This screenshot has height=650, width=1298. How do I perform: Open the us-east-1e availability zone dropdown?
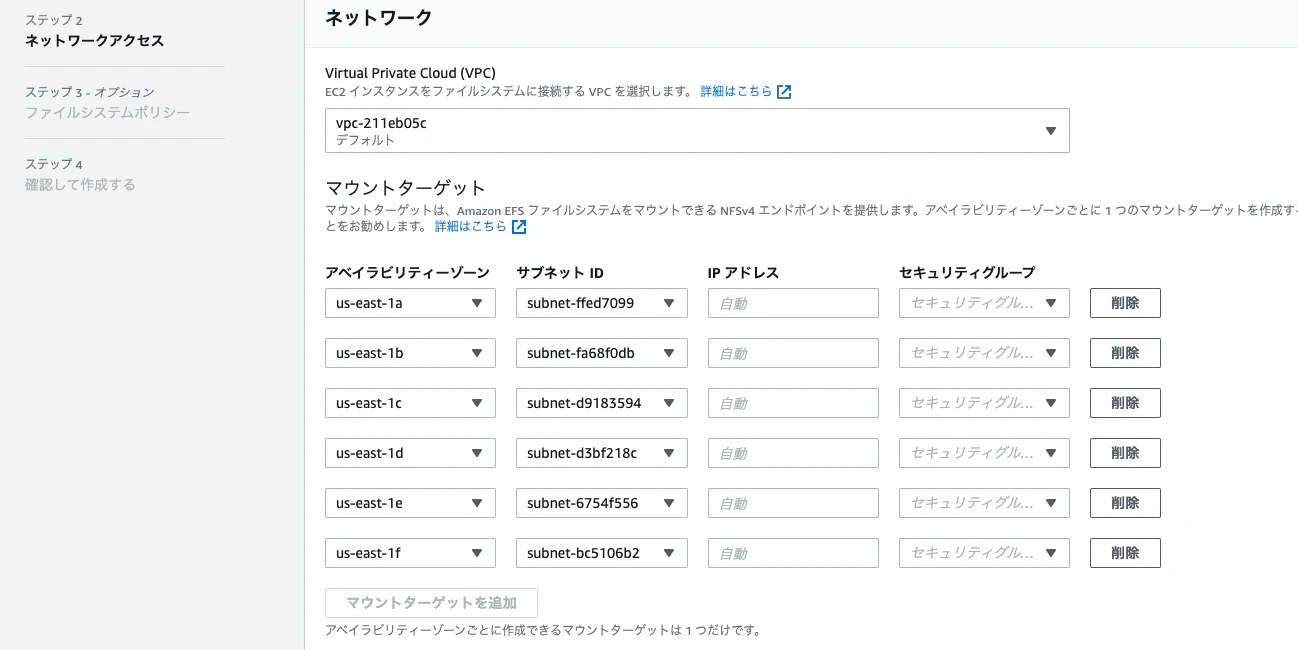410,503
